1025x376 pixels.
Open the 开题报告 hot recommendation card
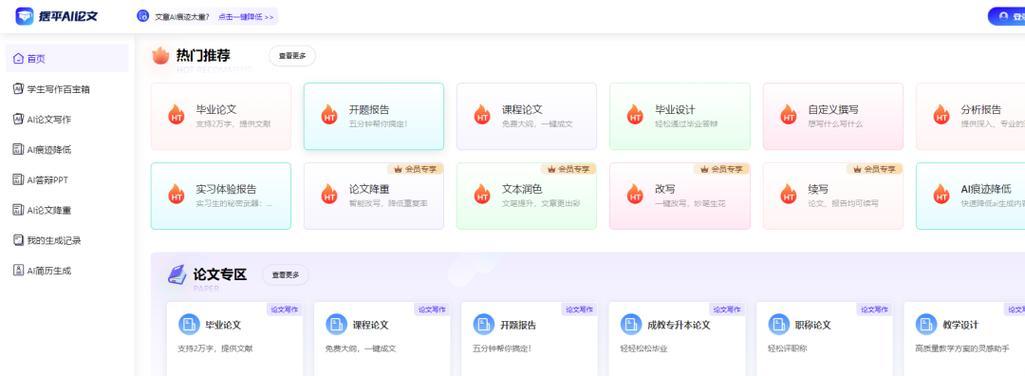[x=374, y=116]
